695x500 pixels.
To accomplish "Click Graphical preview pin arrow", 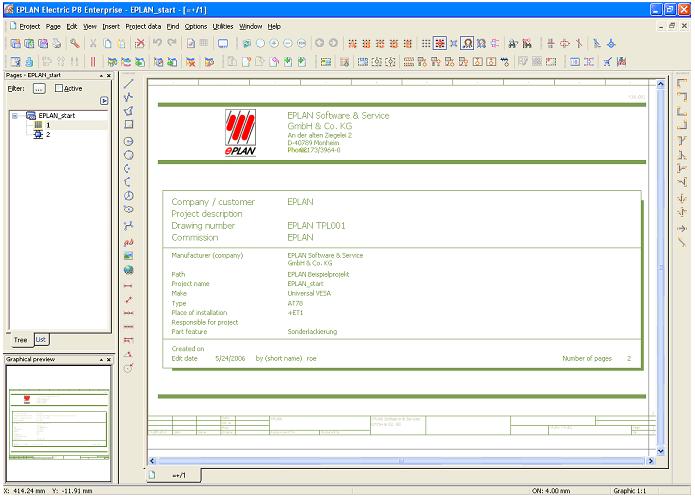I will (x=102, y=359).
